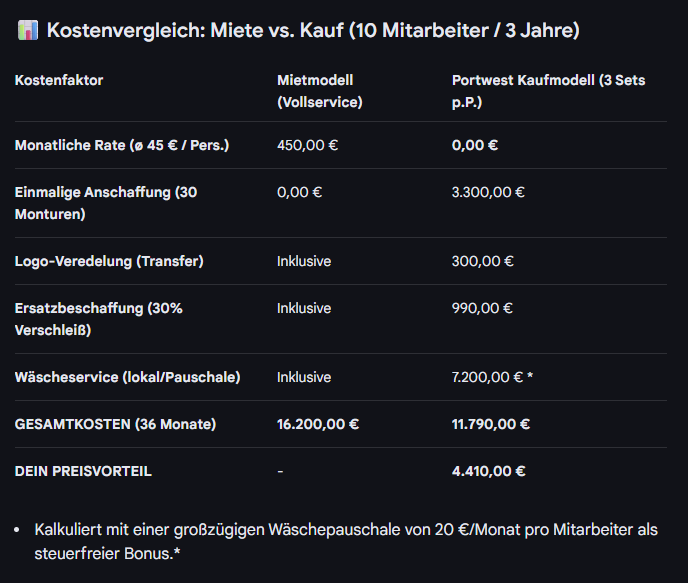Click the Monatliche Rate row label

click(x=122, y=145)
